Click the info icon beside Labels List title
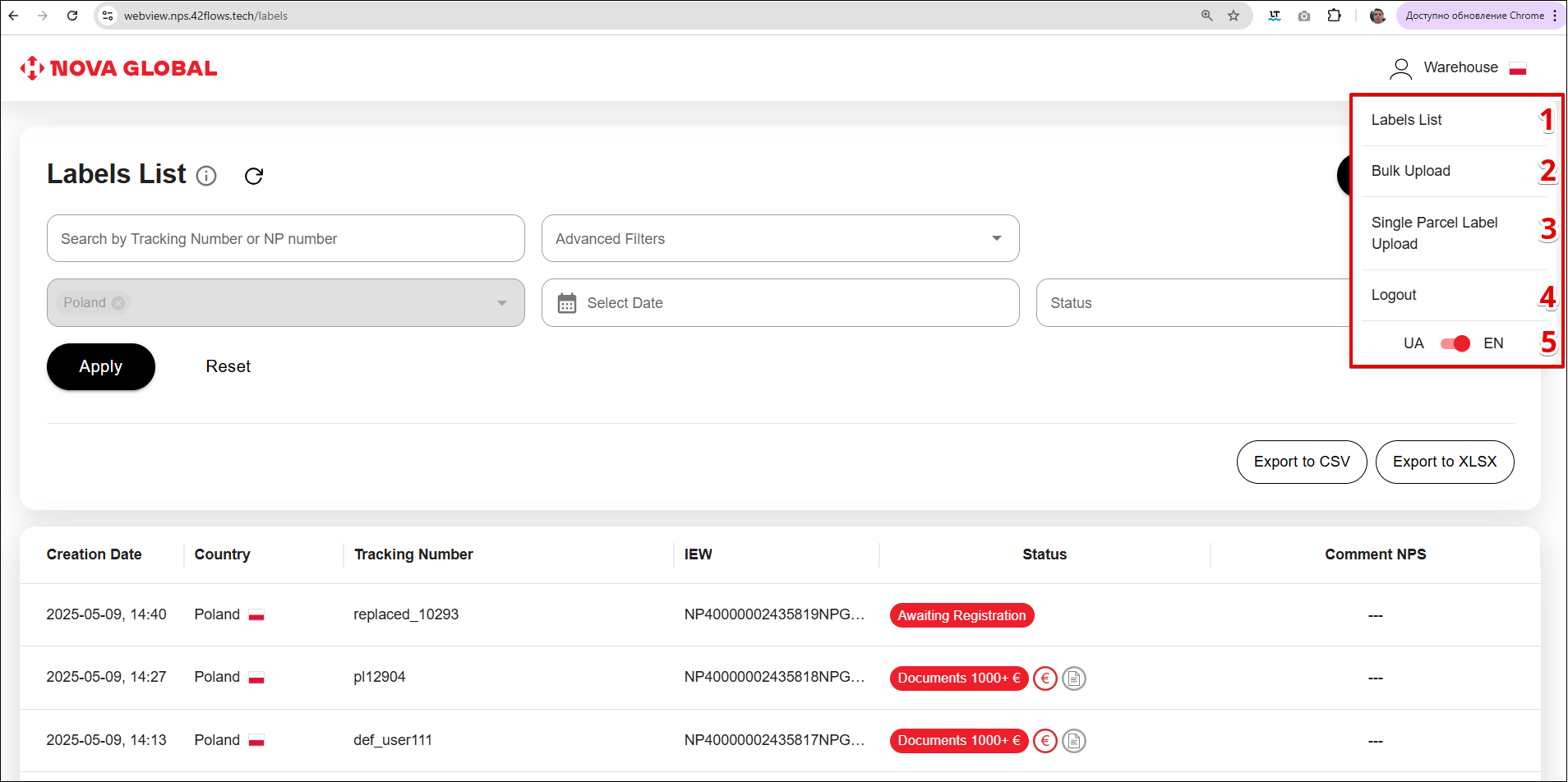Viewport: 1568px width, 782px height. (x=206, y=176)
